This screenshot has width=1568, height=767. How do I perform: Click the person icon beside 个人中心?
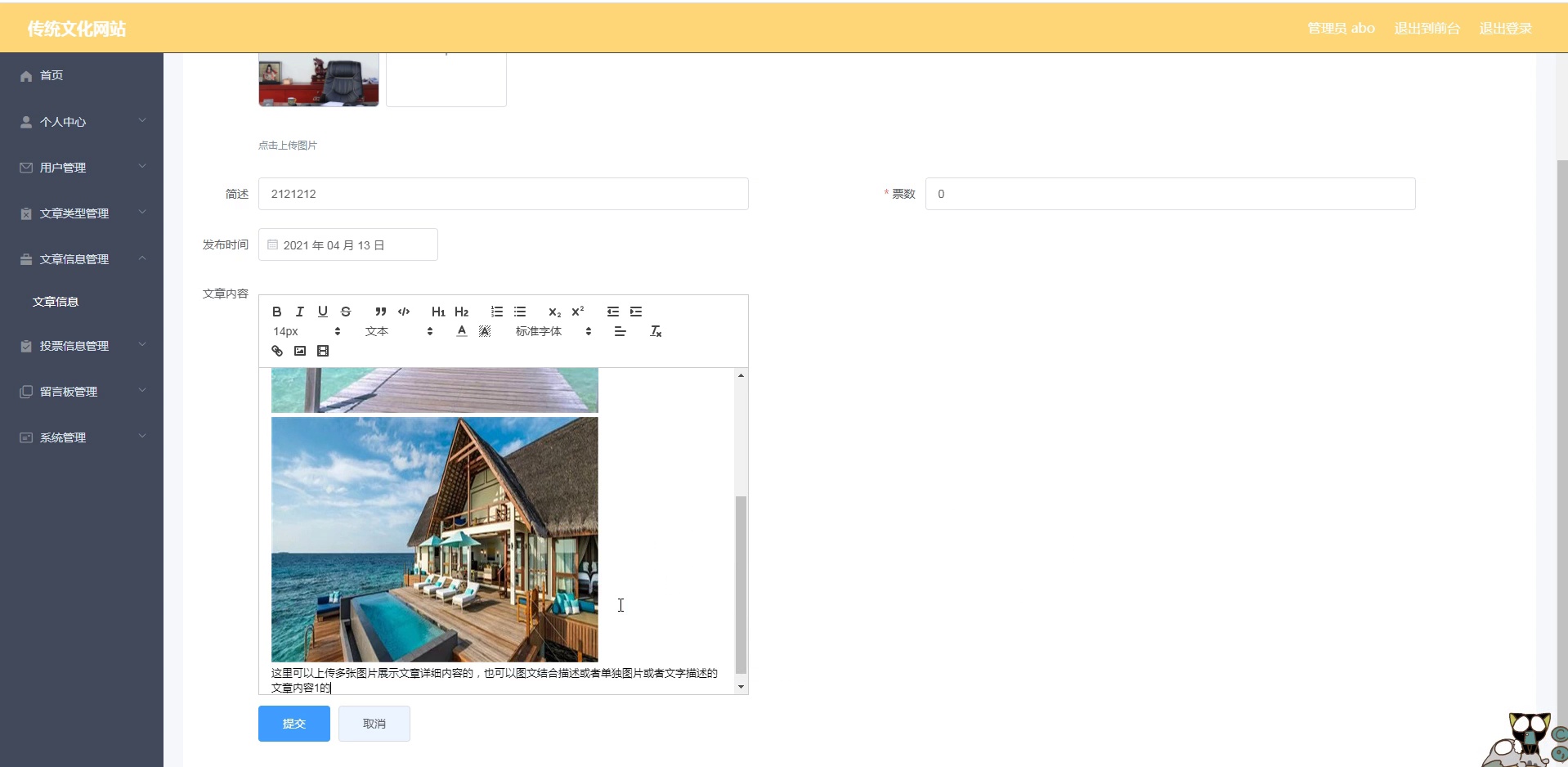(x=26, y=122)
